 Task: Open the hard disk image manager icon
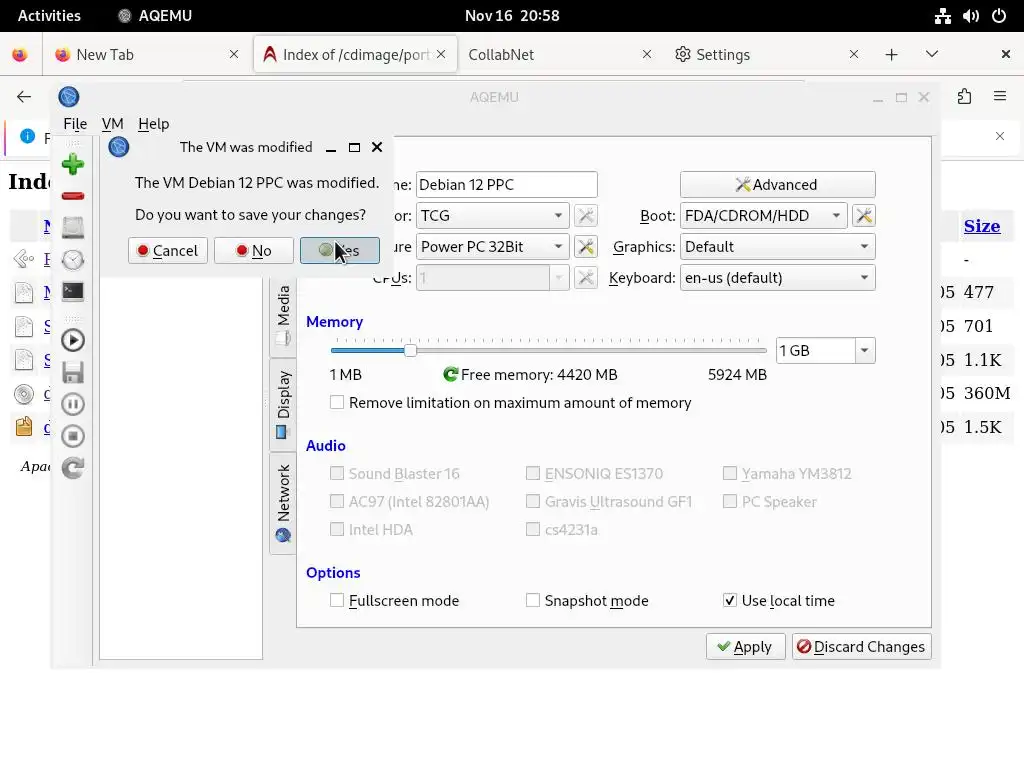point(72,227)
